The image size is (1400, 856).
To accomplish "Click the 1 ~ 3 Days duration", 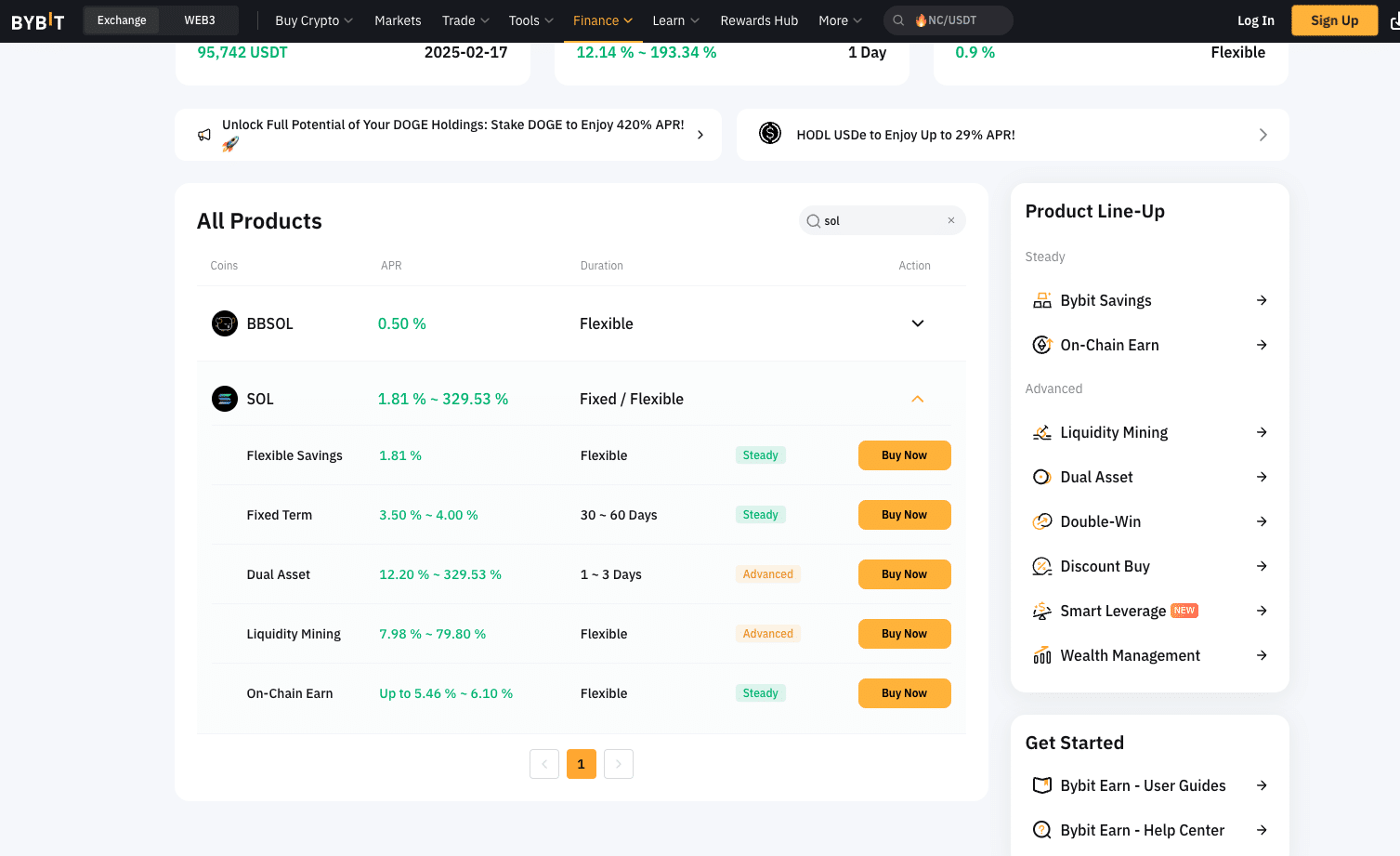I will (611, 574).
